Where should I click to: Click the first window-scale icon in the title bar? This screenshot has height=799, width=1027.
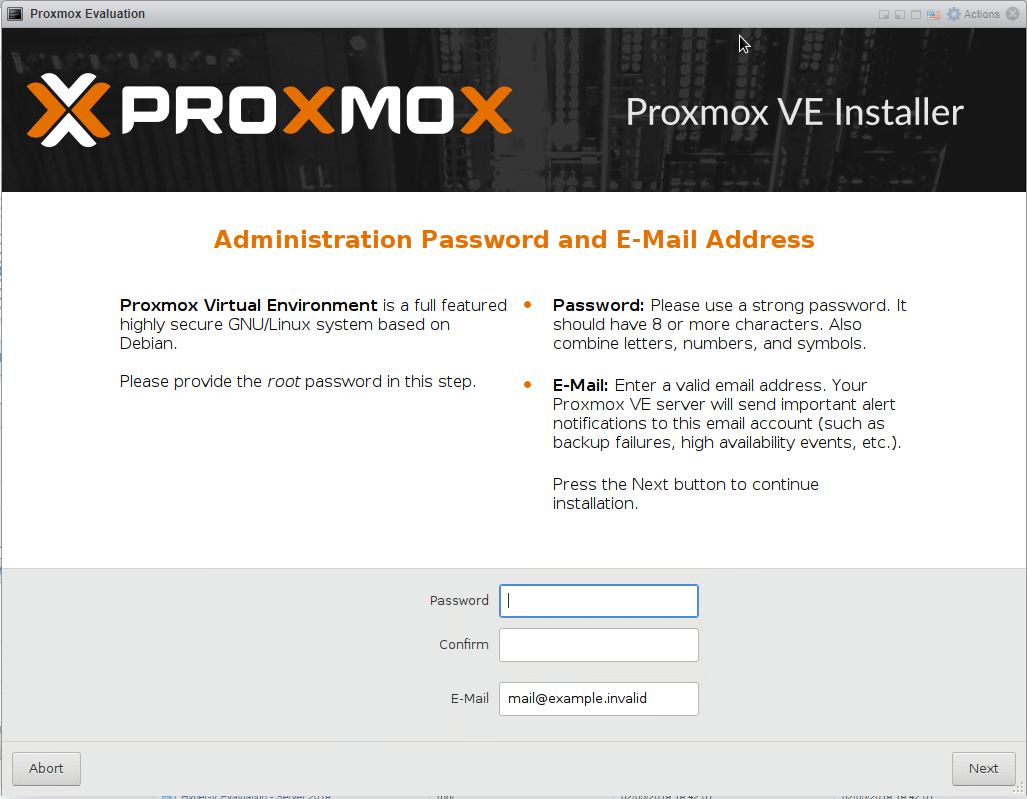pos(884,14)
